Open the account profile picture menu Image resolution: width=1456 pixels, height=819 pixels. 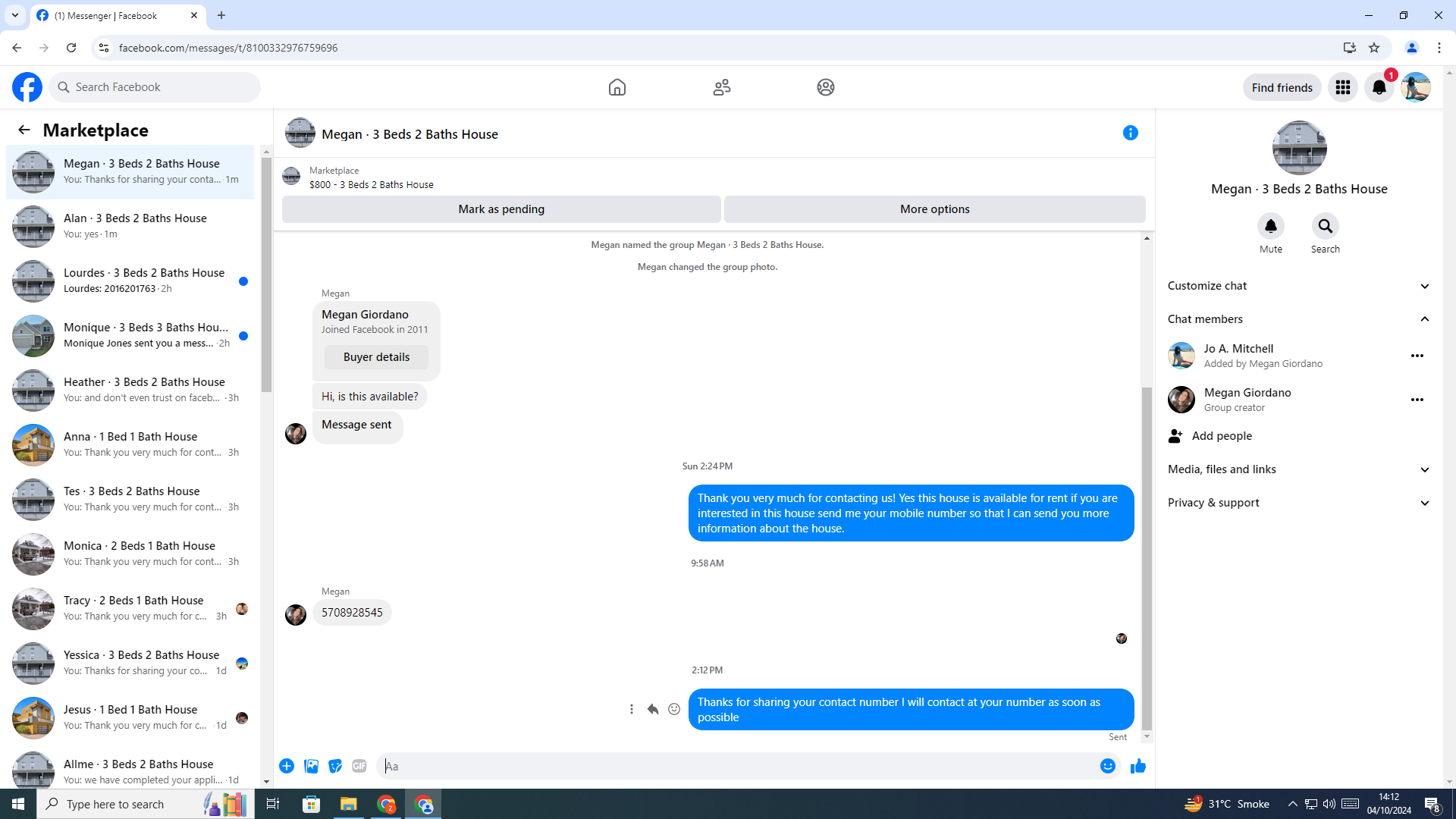[1416, 87]
